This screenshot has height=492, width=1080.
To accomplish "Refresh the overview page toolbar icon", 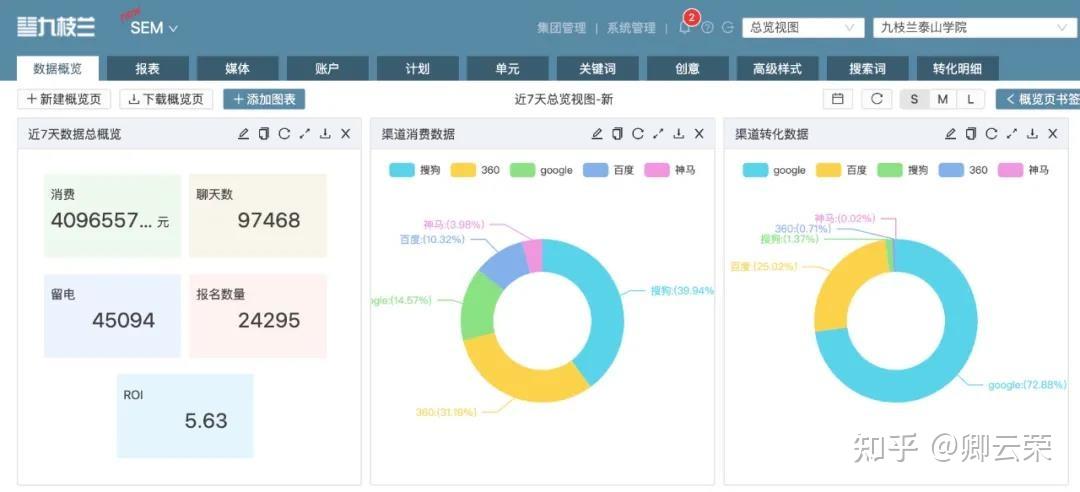I will point(877,99).
